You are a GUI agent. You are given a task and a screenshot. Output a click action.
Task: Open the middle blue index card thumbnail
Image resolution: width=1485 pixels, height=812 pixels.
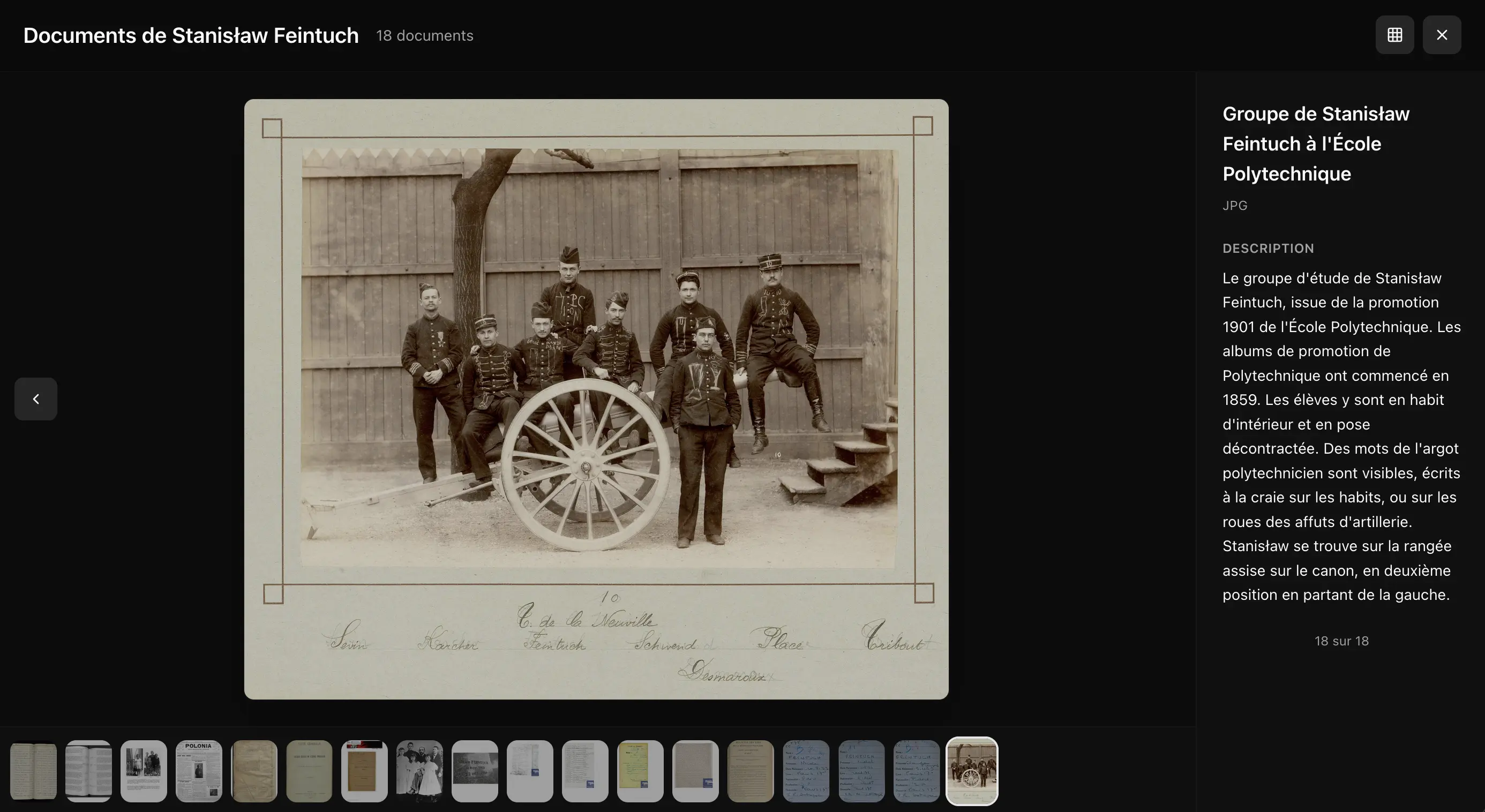tap(861, 771)
